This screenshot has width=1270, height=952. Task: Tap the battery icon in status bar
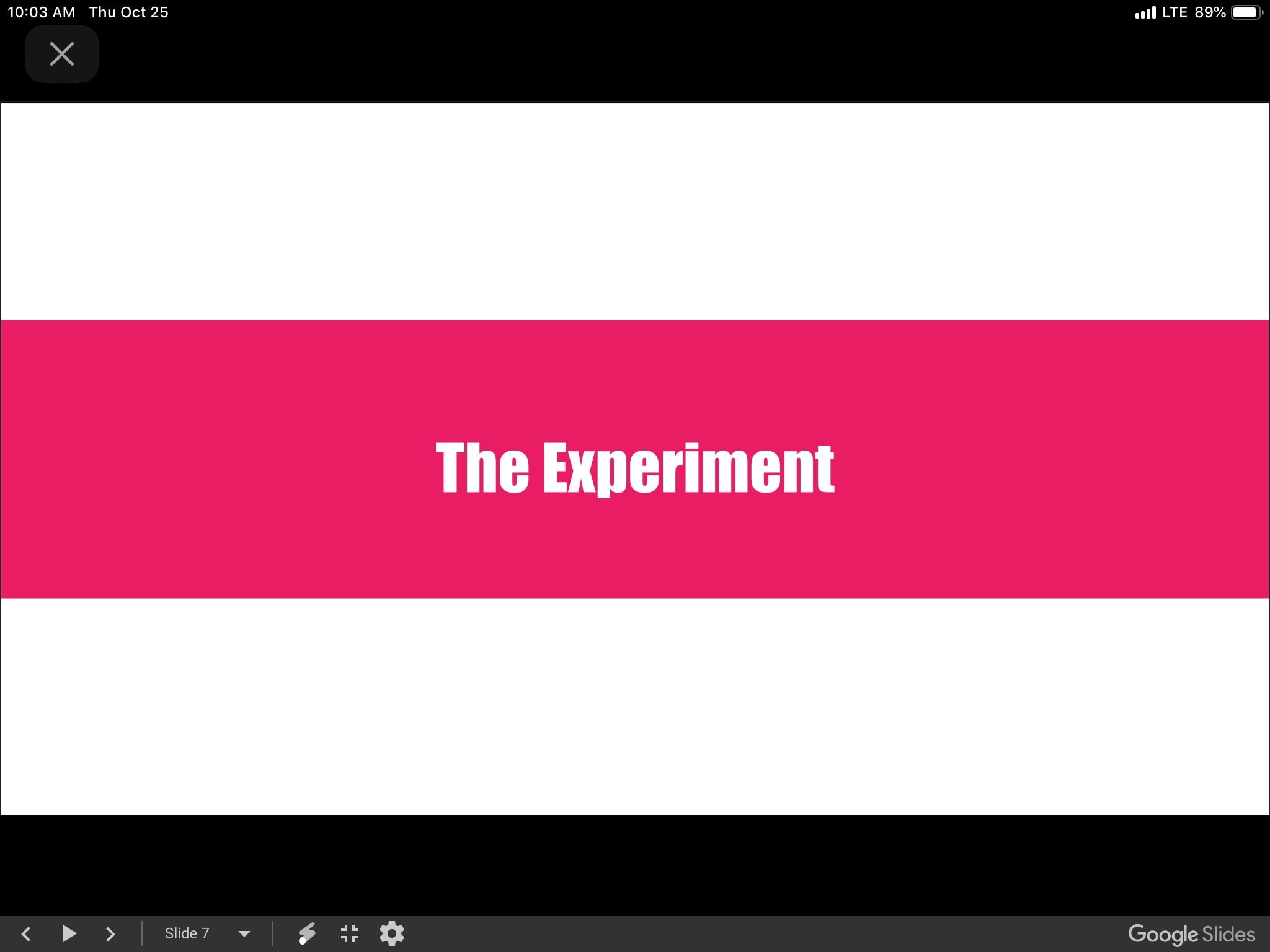[1246, 12]
